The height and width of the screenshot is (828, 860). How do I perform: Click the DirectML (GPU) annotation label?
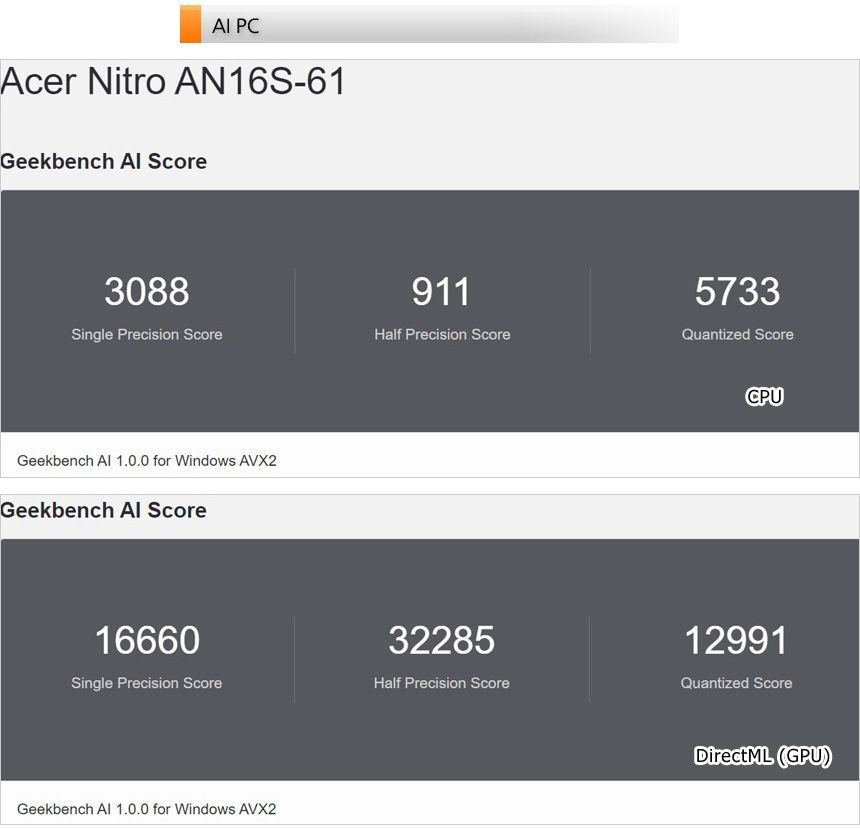tap(763, 757)
